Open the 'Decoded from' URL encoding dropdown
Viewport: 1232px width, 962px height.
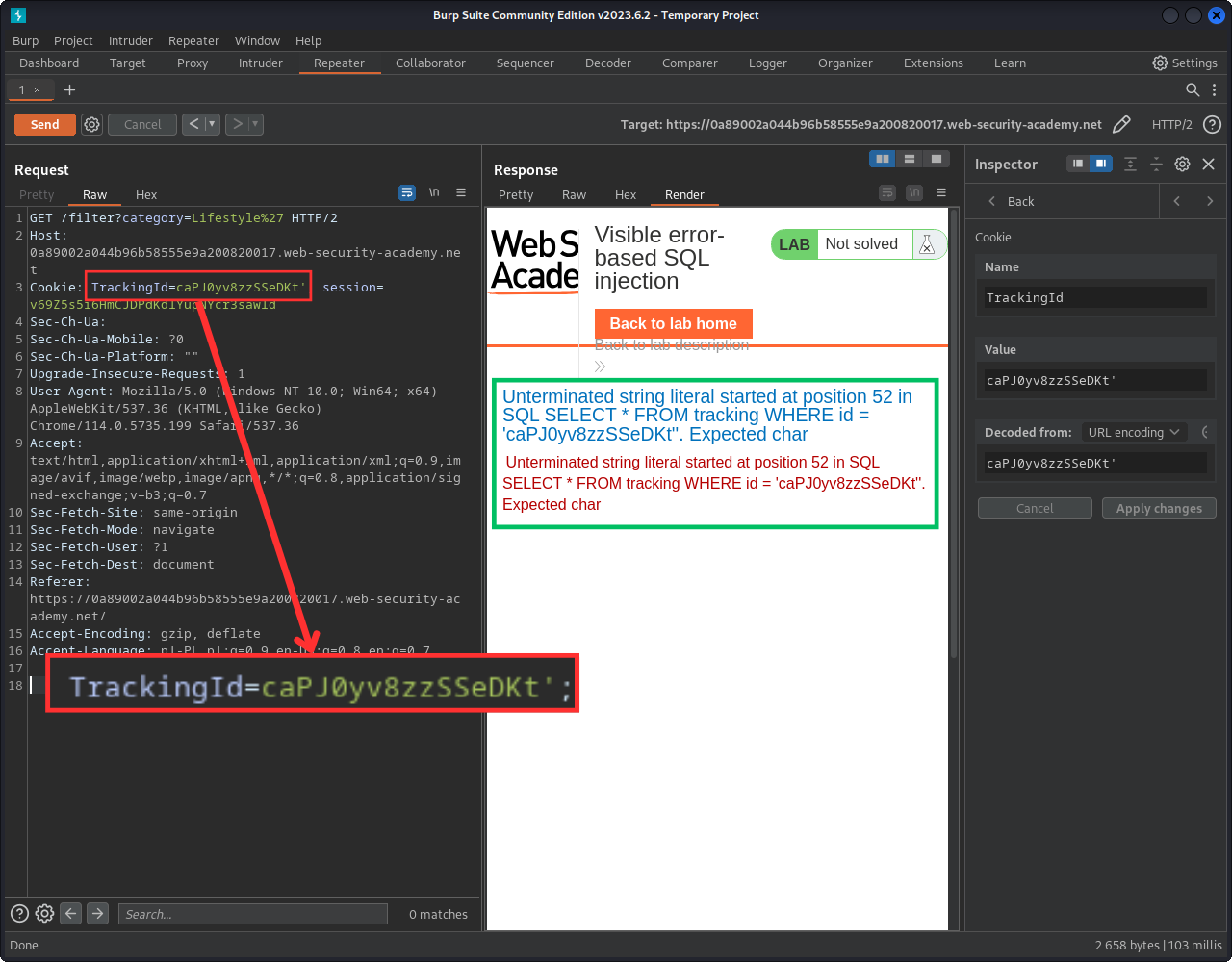[1133, 433]
